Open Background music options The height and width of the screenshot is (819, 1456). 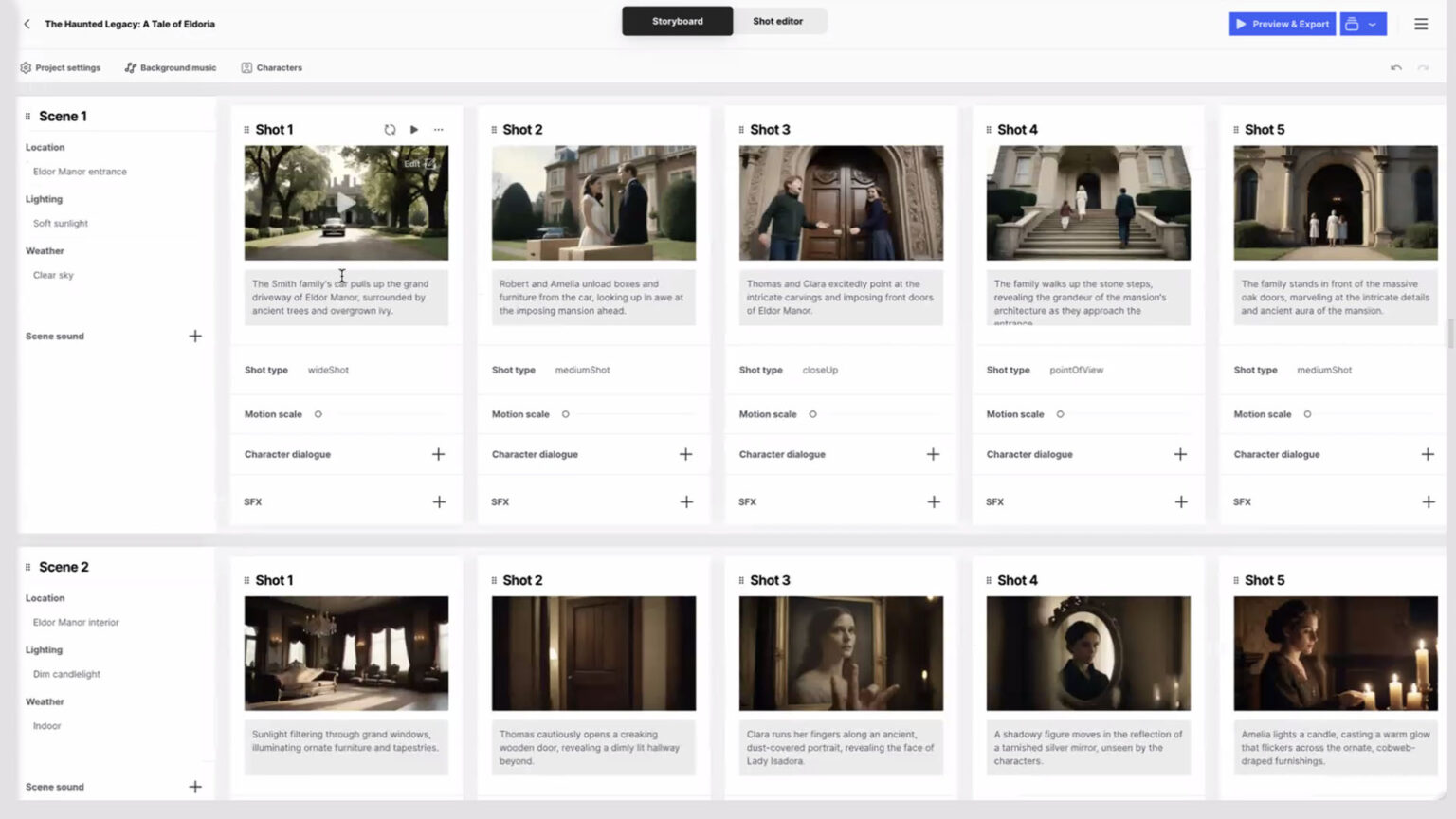(x=171, y=68)
